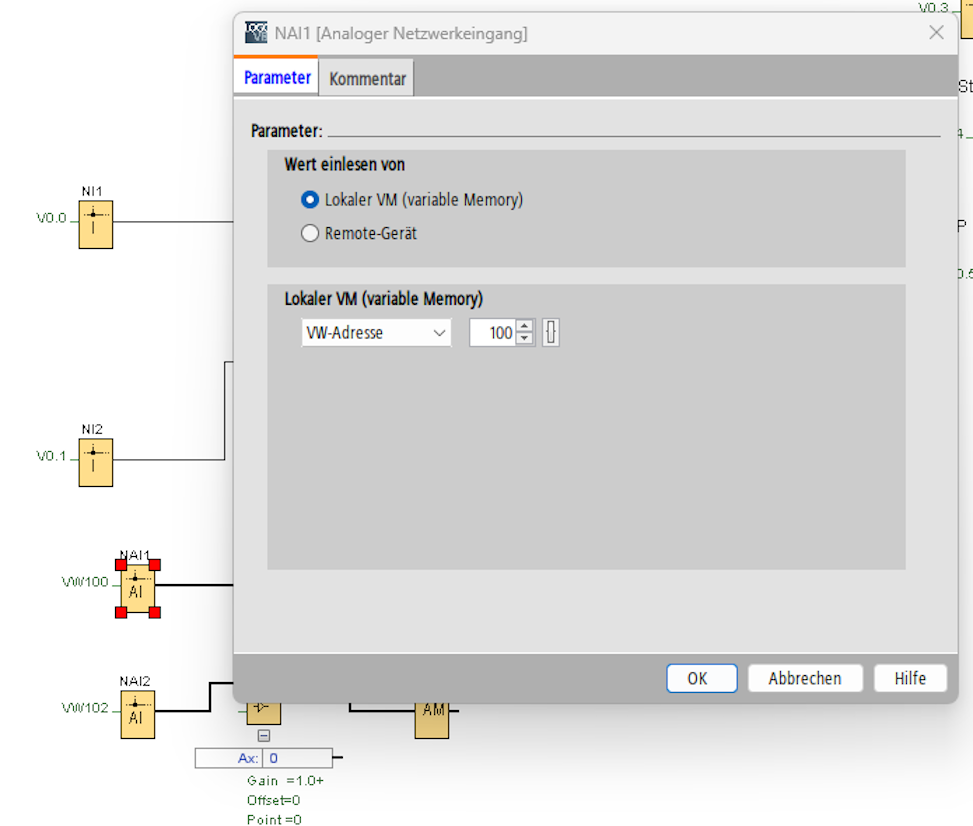Viewport: 973px width, 826px height.
Task: Decrease VW address value with down arrow
Action: click(x=524, y=339)
